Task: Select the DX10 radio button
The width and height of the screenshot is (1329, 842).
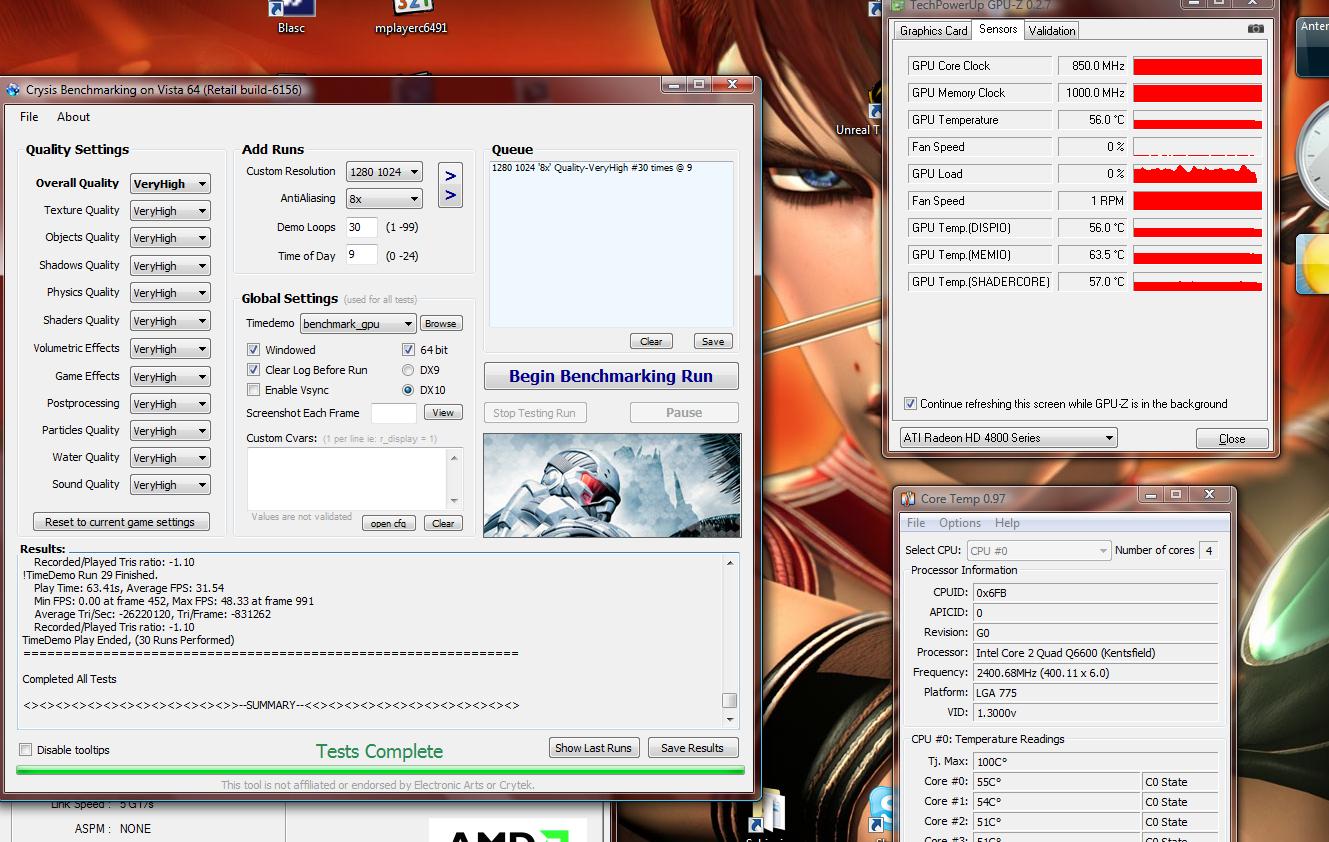Action: 408,390
